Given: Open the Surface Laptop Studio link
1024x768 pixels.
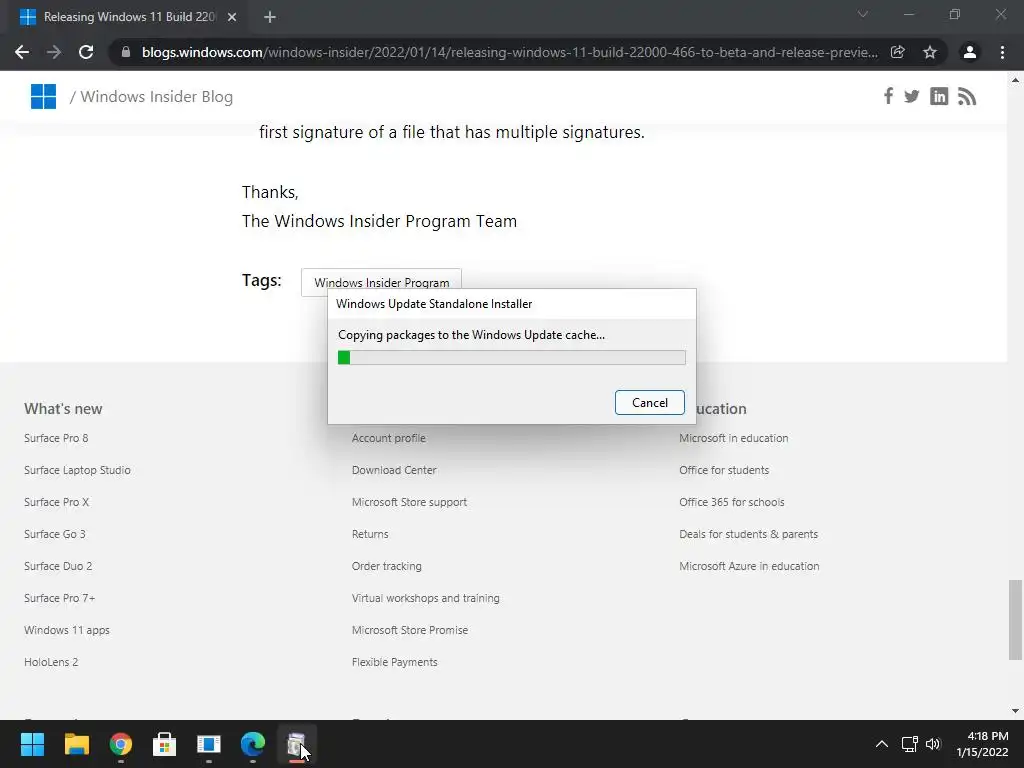Looking at the screenshot, I should pos(77,470).
